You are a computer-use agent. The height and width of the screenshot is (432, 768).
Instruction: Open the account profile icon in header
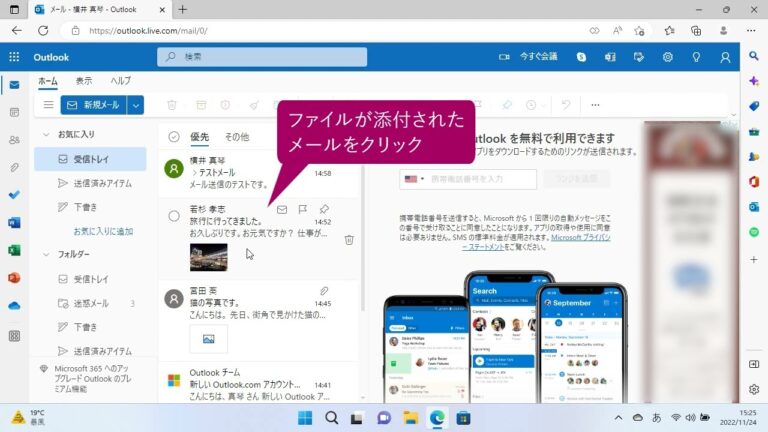point(725,57)
